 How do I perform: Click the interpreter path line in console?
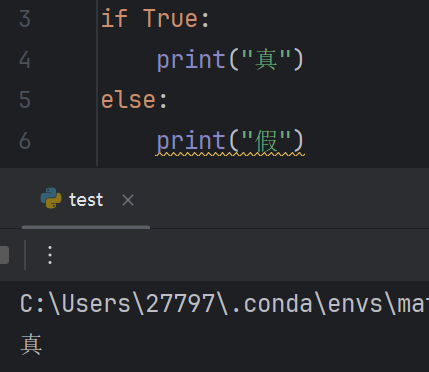pos(224,304)
